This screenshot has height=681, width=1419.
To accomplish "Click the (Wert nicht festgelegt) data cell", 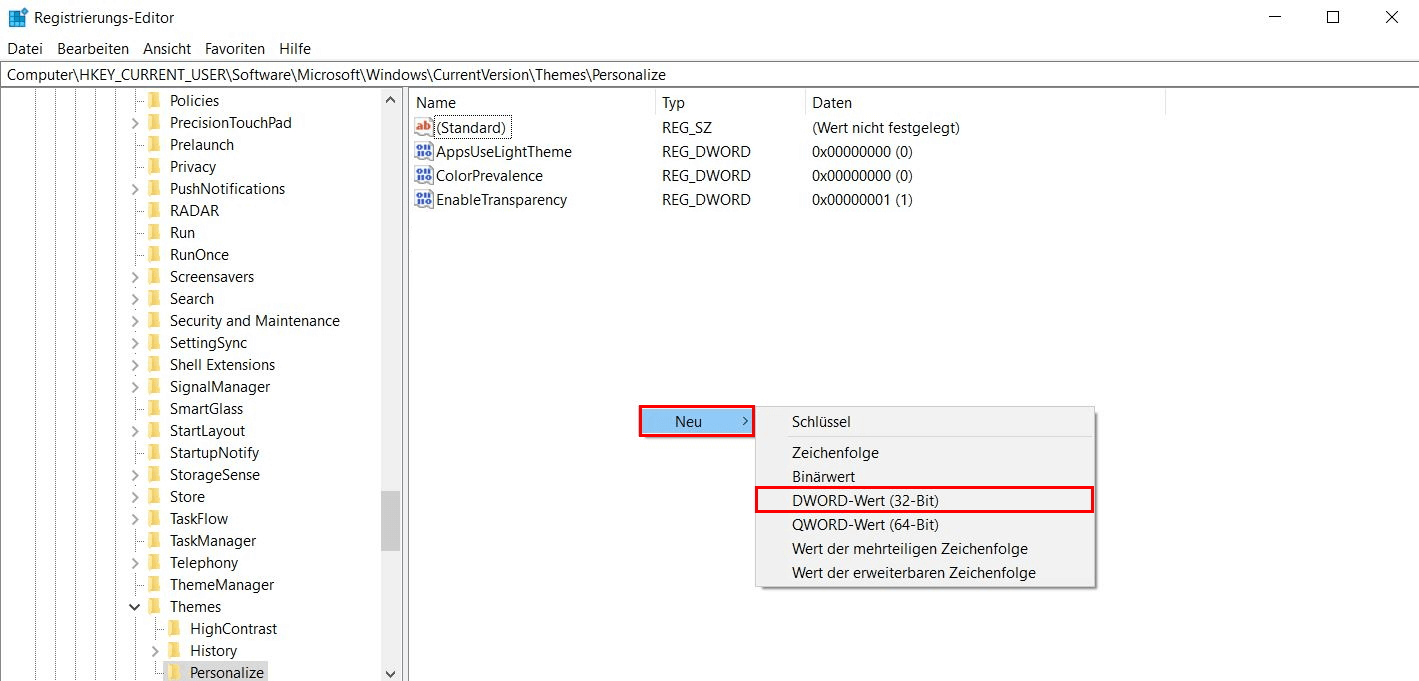I will [886, 127].
